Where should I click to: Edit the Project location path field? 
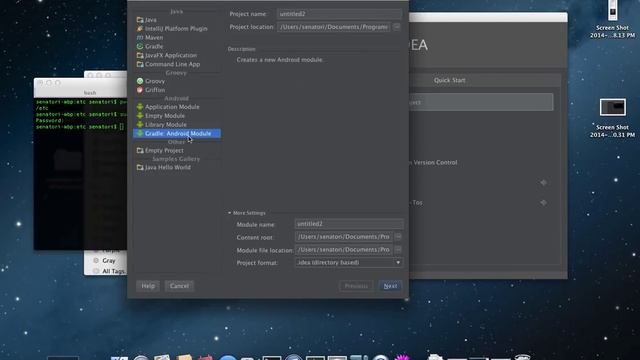pos(333,27)
